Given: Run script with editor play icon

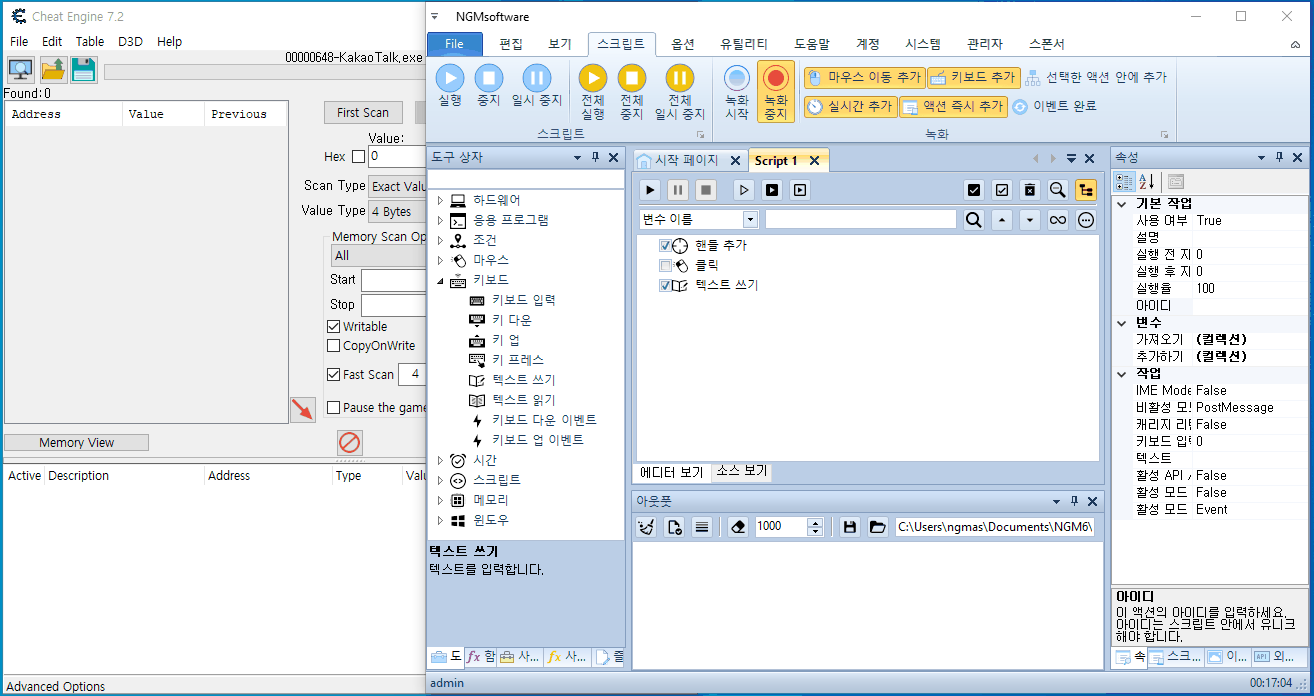Looking at the screenshot, I should pos(650,190).
